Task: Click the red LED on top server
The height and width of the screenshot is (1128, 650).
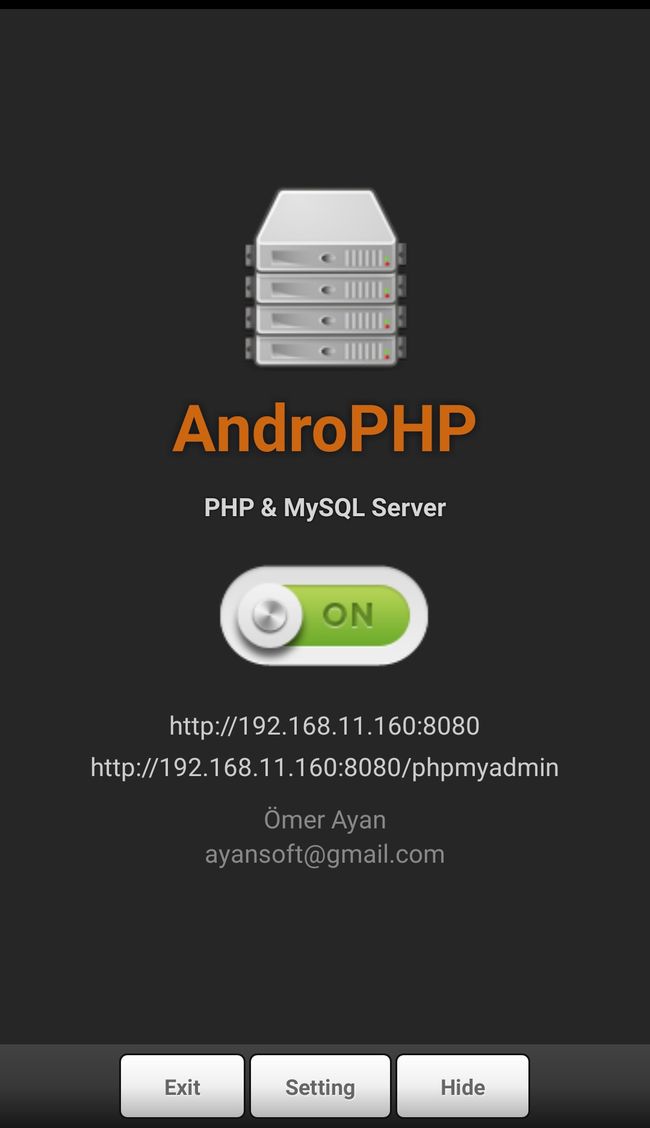Action: 387,263
